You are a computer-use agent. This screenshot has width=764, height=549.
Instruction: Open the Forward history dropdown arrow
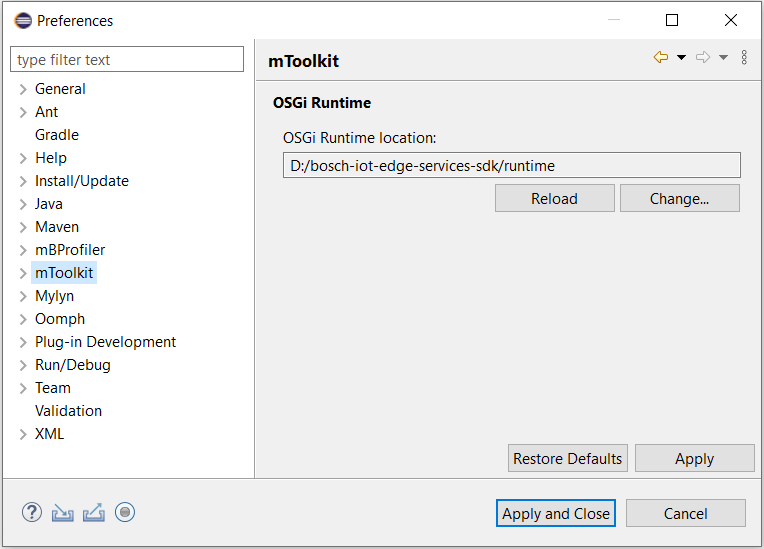coord(723,58)
